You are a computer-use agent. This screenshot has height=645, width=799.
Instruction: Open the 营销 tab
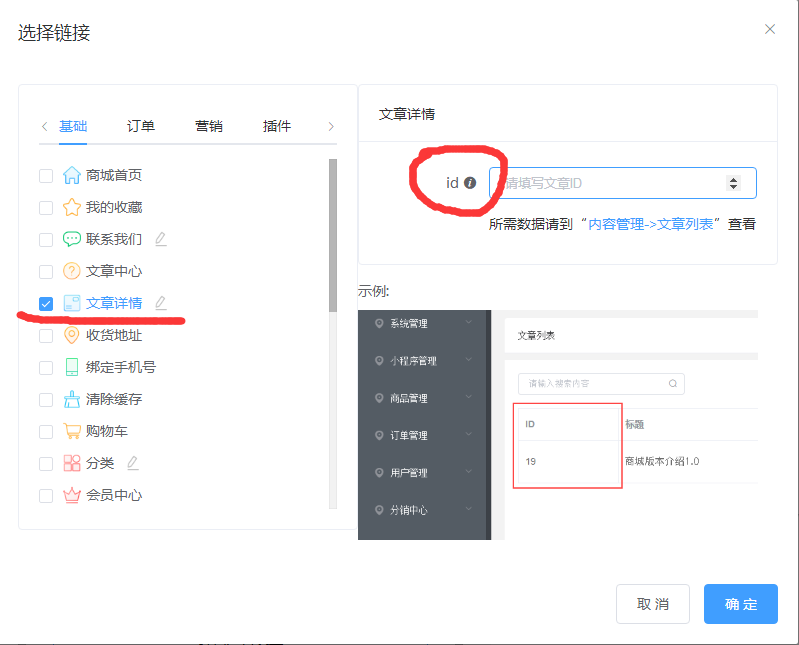point(209,126)
